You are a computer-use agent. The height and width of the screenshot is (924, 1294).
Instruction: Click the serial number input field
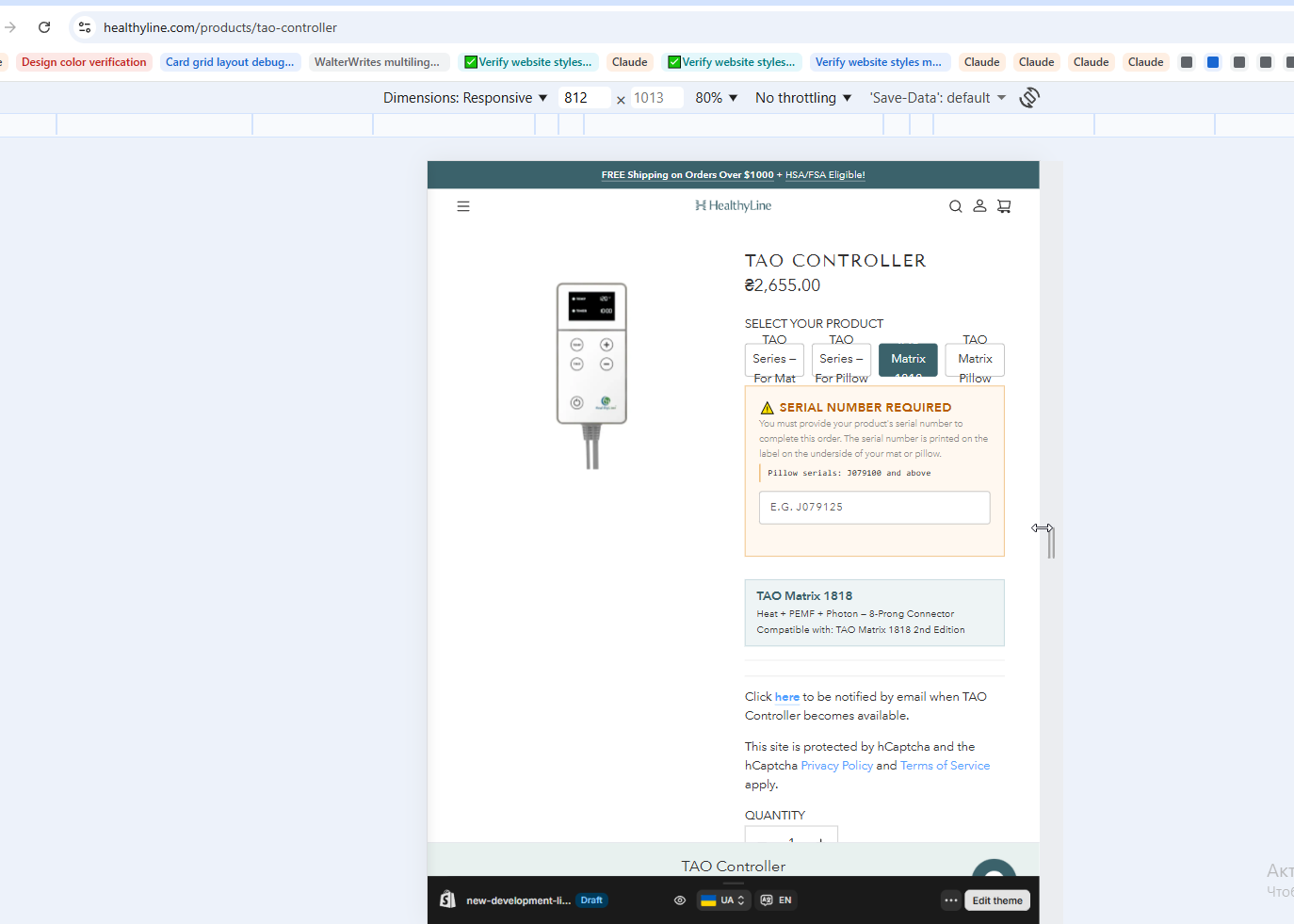pyautogui.click(x=874, y=507)
